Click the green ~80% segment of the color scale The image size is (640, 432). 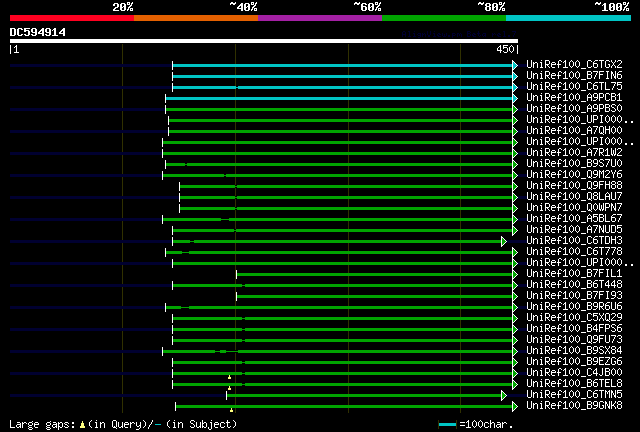pos(444,18)
